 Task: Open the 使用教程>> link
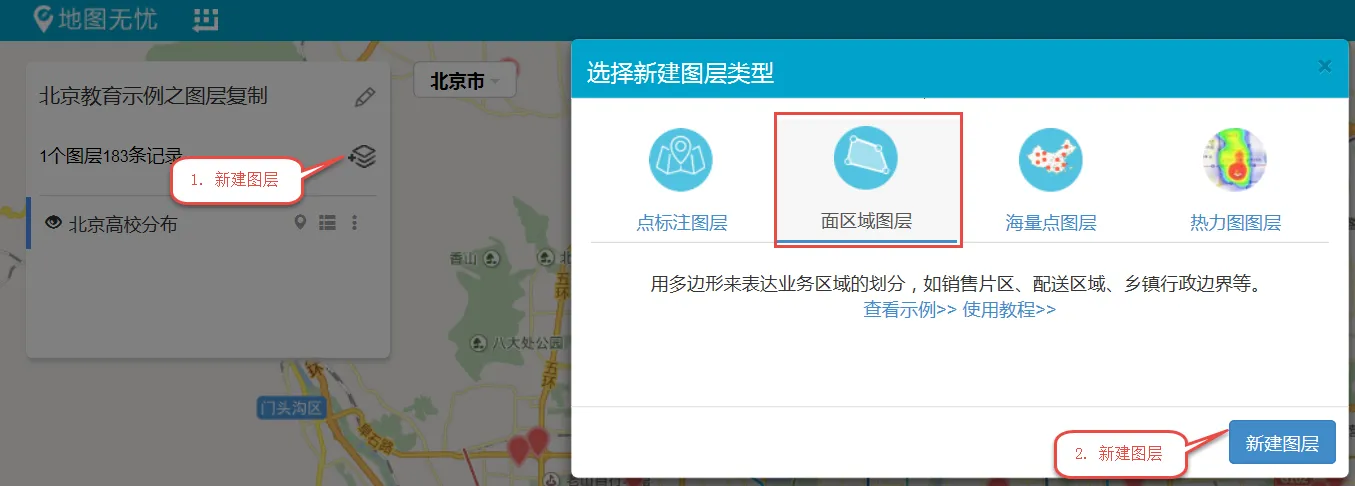pyautogui.click(x=1009, y=309)
